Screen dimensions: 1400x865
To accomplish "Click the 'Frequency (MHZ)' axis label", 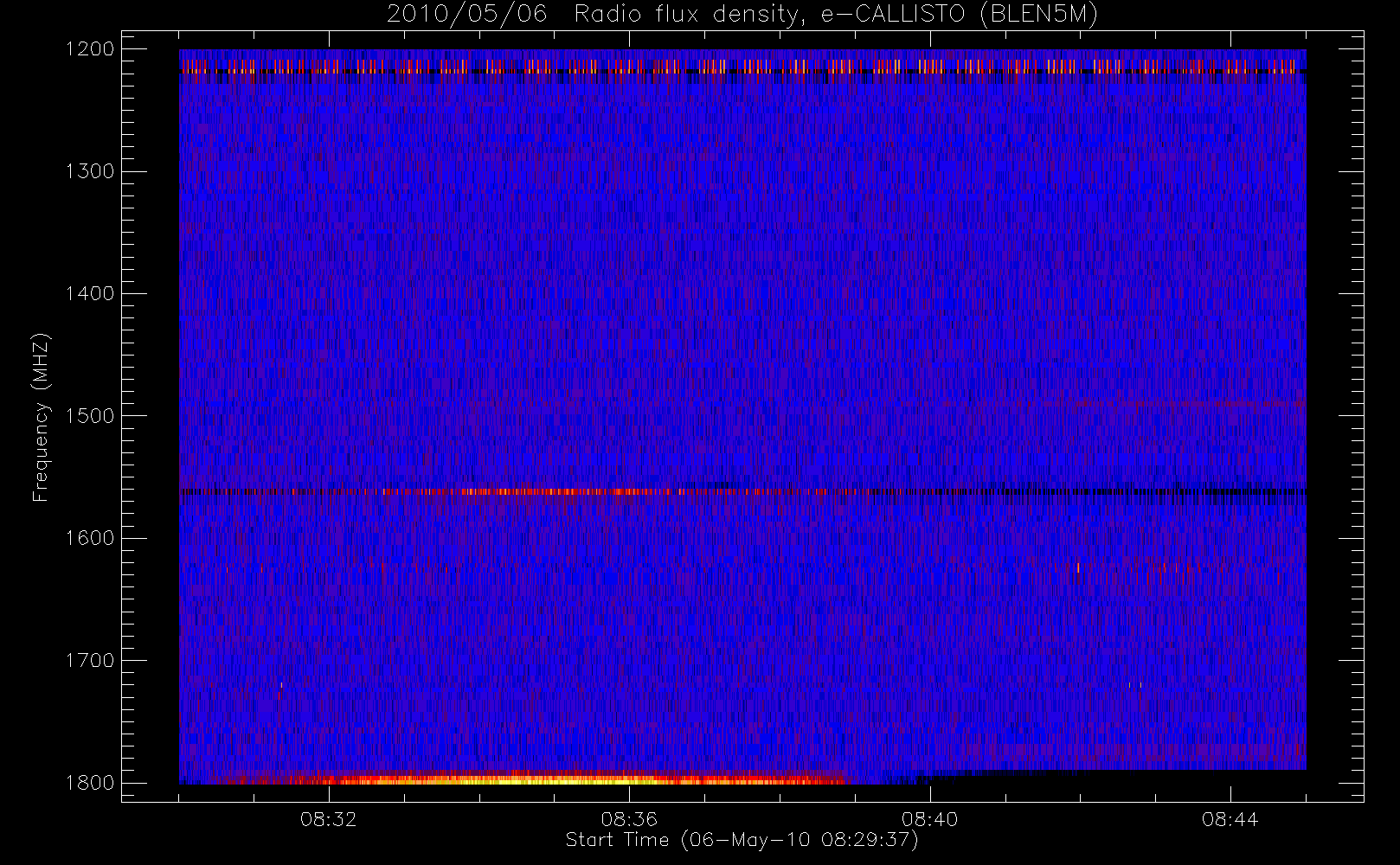I will coord(40,418).
